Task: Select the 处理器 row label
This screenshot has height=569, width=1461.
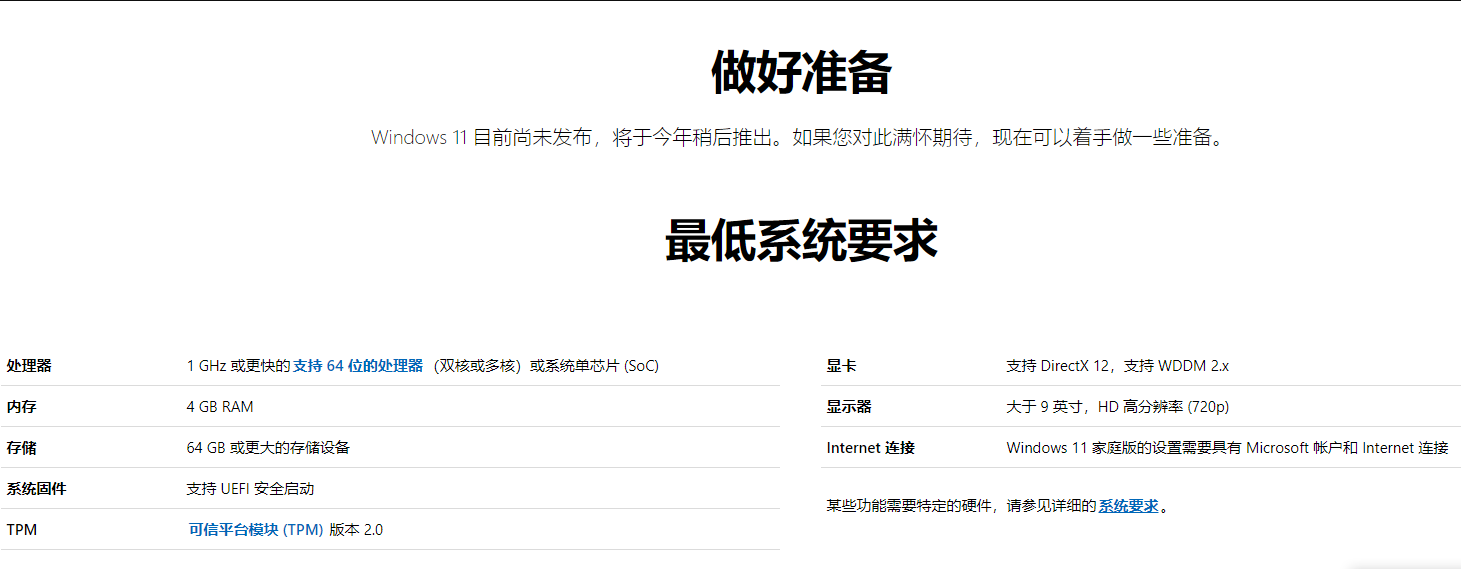Action: pyautogui.click(x=29, y=366)
